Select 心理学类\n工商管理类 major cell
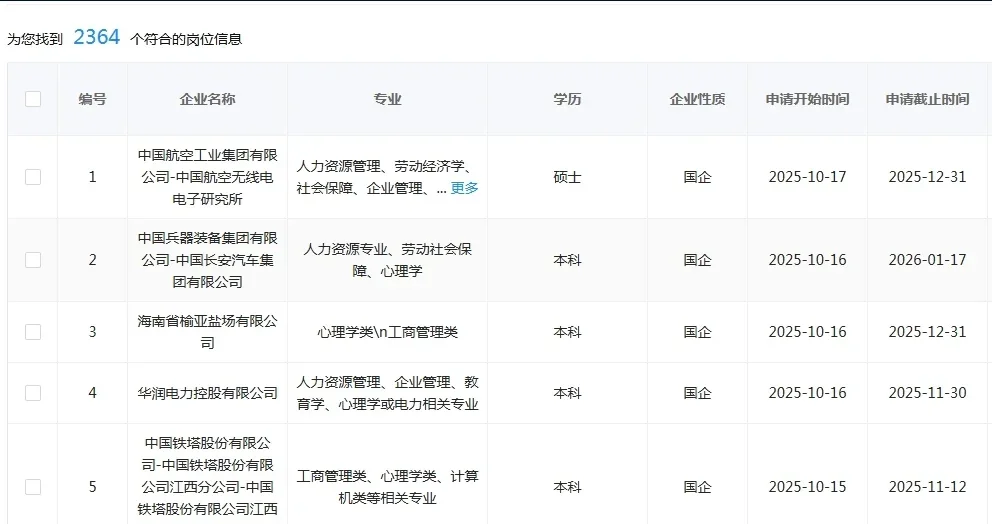The width and height of the screenshot is (992, 524). click(387, 332)
